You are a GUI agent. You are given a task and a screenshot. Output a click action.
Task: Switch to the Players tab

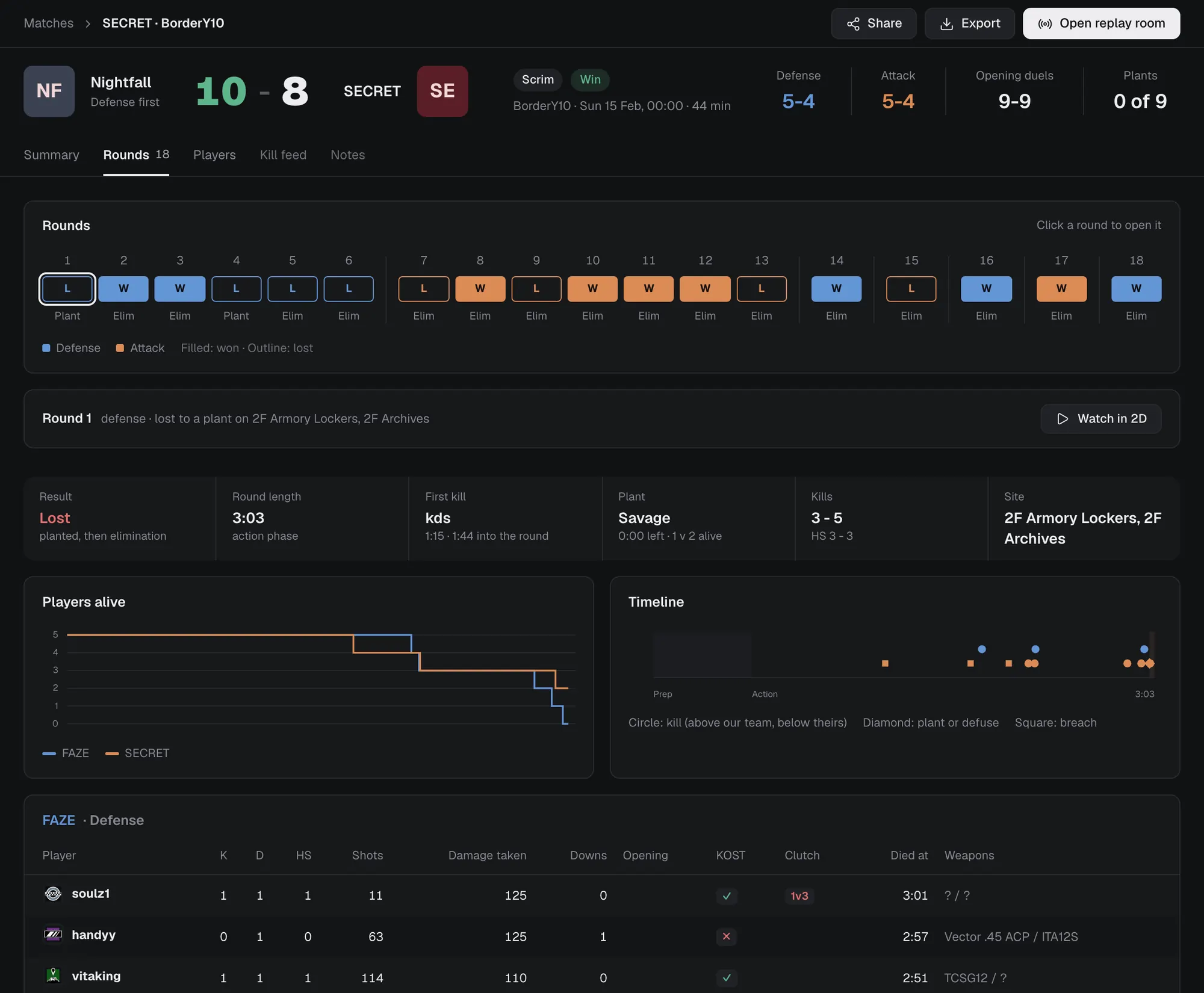coord(214,155)
